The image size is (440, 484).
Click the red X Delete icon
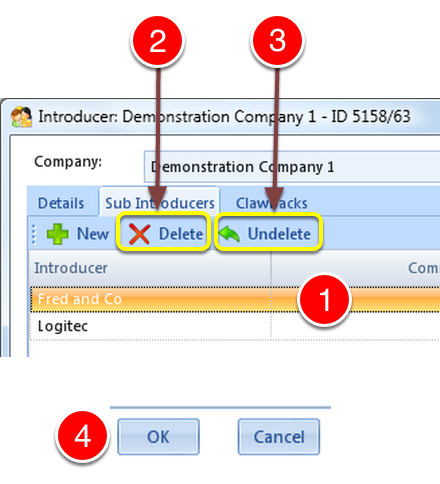(139, 234)
